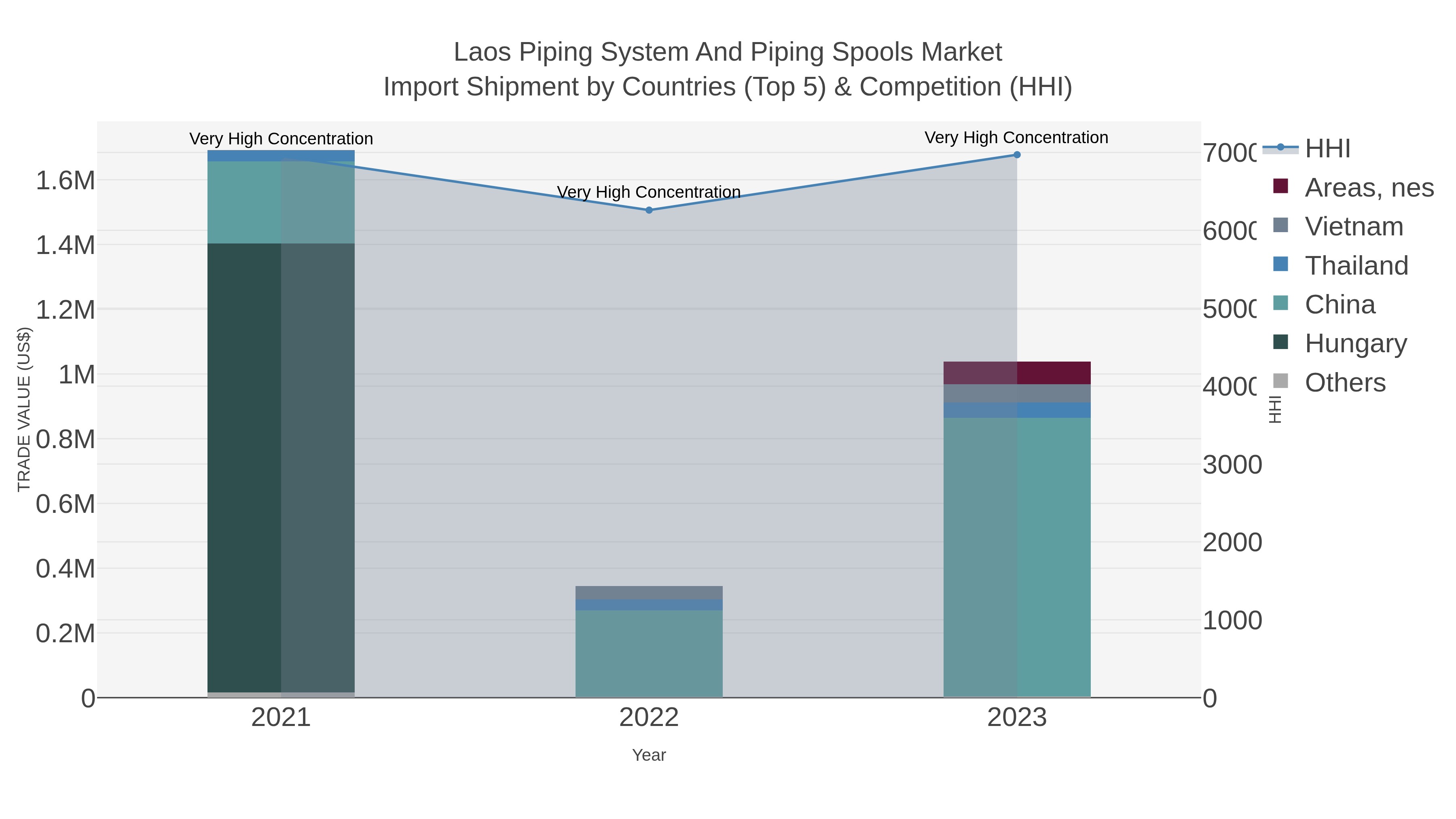This screenshot has height=819, width=1456.
Task: Click the 1.6M y-axis tick label
Action: pos(65,181)
